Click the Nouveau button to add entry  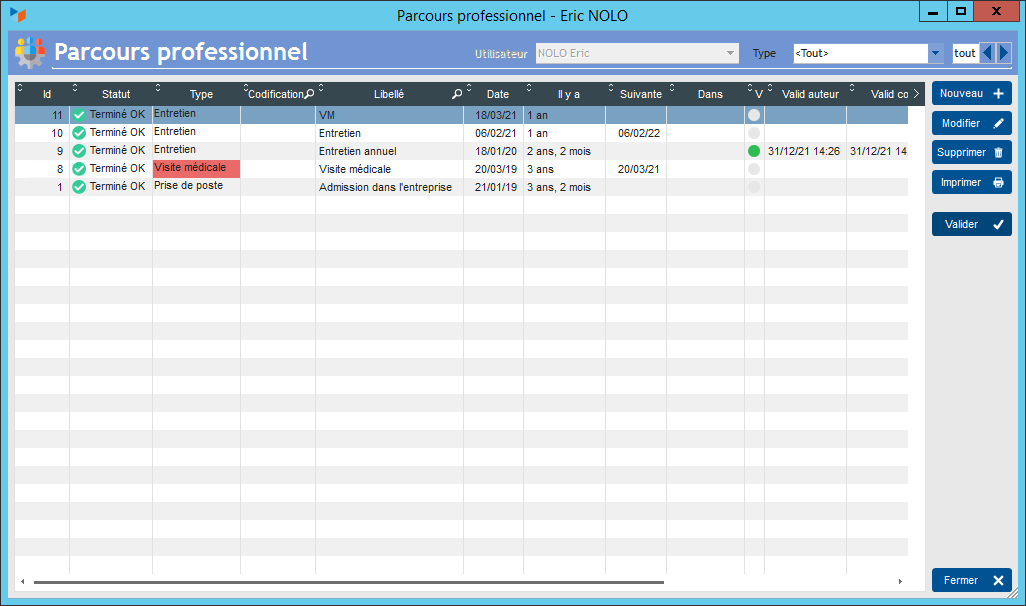pyautogui.click(x=971, y=94)
